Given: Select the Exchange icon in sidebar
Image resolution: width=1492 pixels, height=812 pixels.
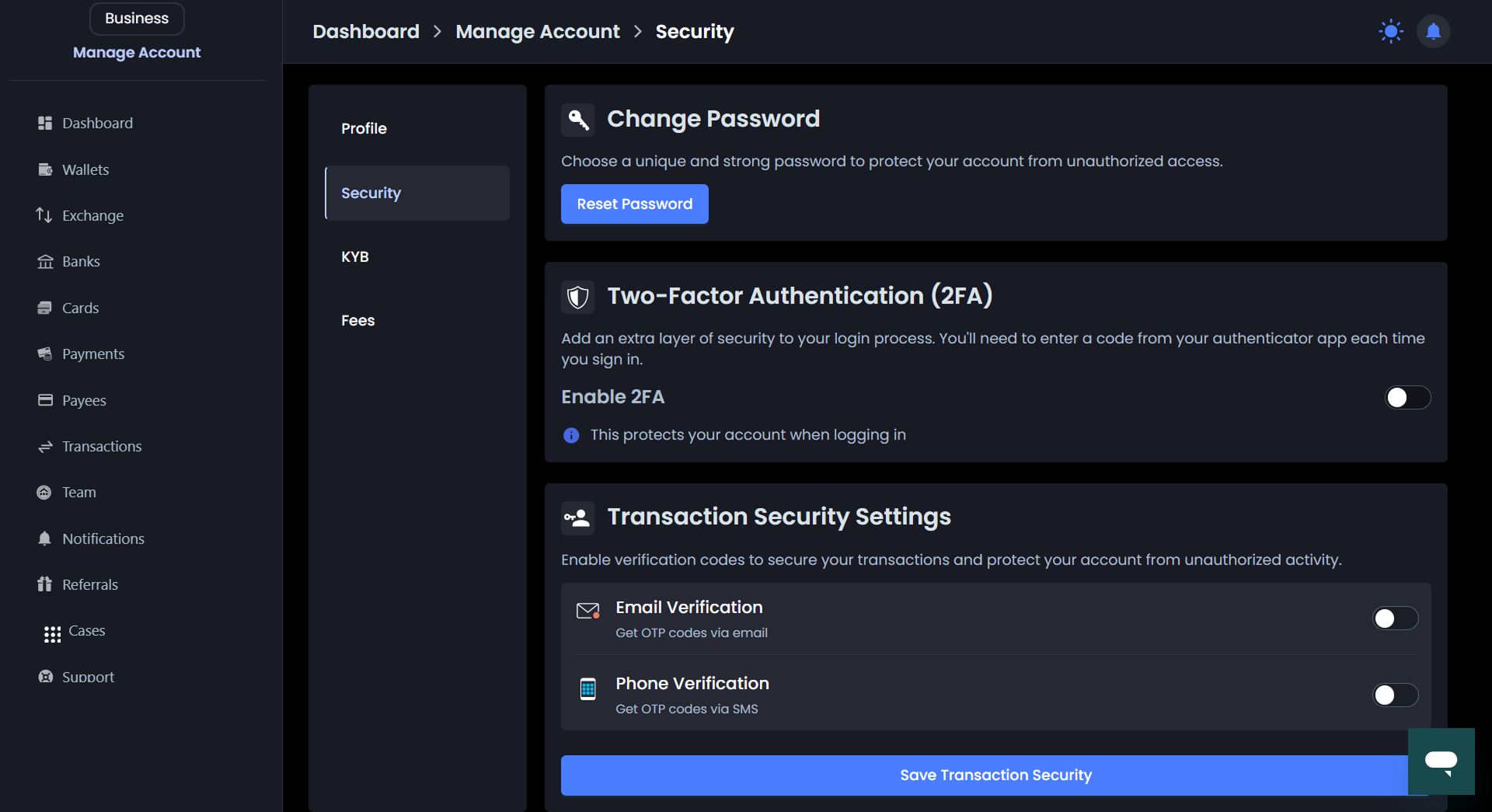Looking at the screenshot, I should click(x=44, y=215).
